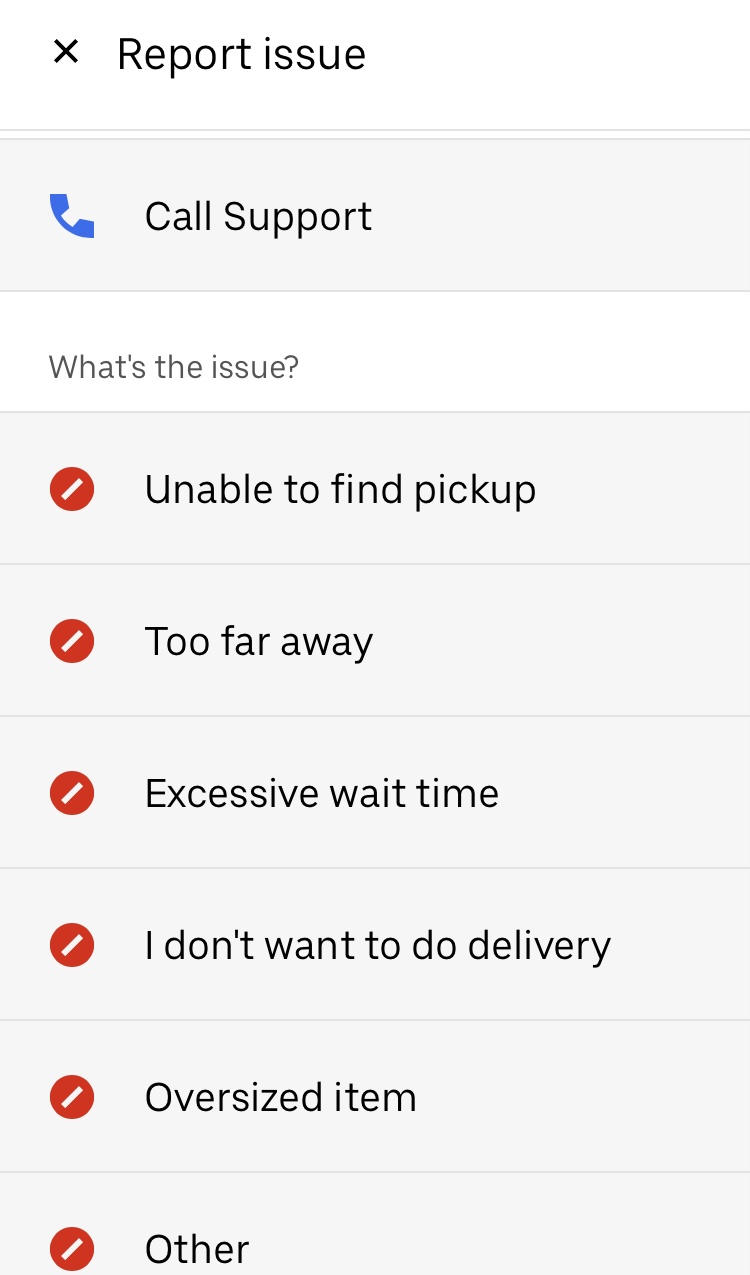This screenshot has height=1275, width=750.
Task: Tap the phone handset symbol for support
Action: (x=71, y=215)
